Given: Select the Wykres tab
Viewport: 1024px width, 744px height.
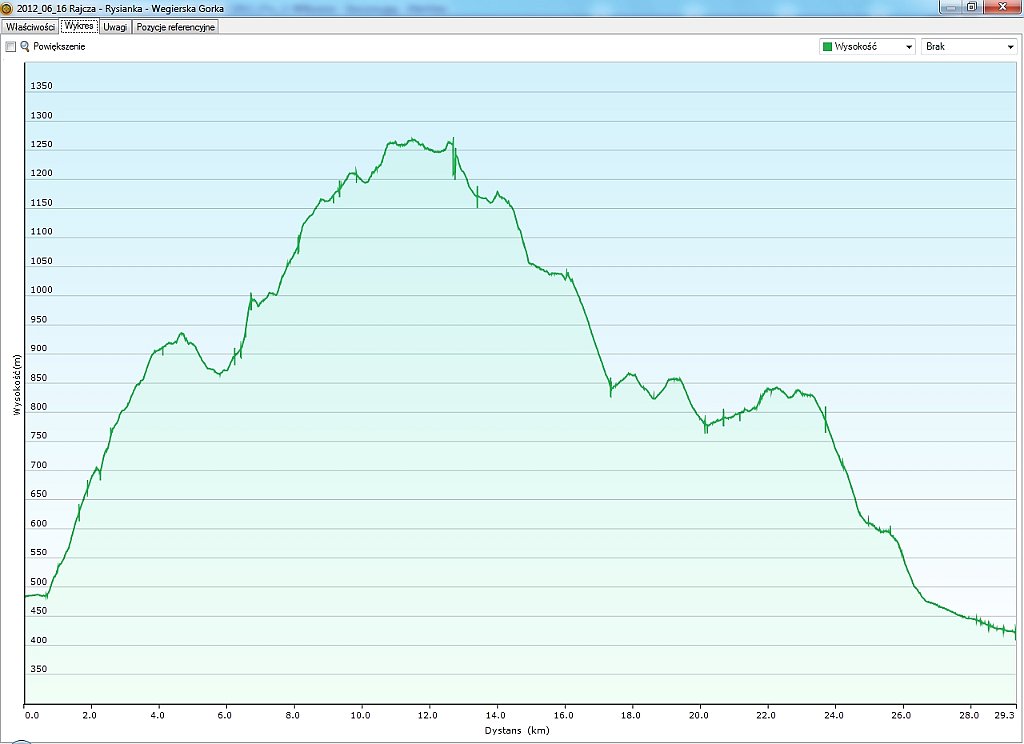Looking at the screenshot, I should tap(79, 27).
